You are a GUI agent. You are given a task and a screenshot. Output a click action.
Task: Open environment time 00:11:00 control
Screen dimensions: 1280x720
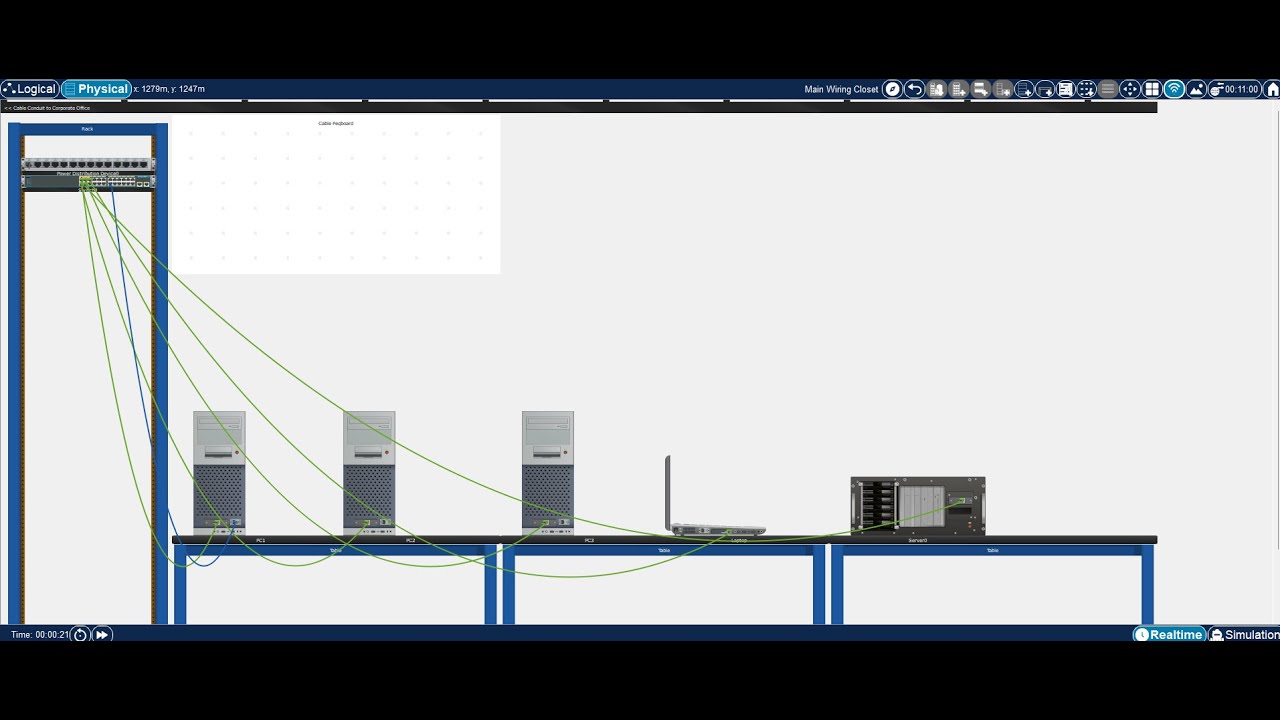1234,89
